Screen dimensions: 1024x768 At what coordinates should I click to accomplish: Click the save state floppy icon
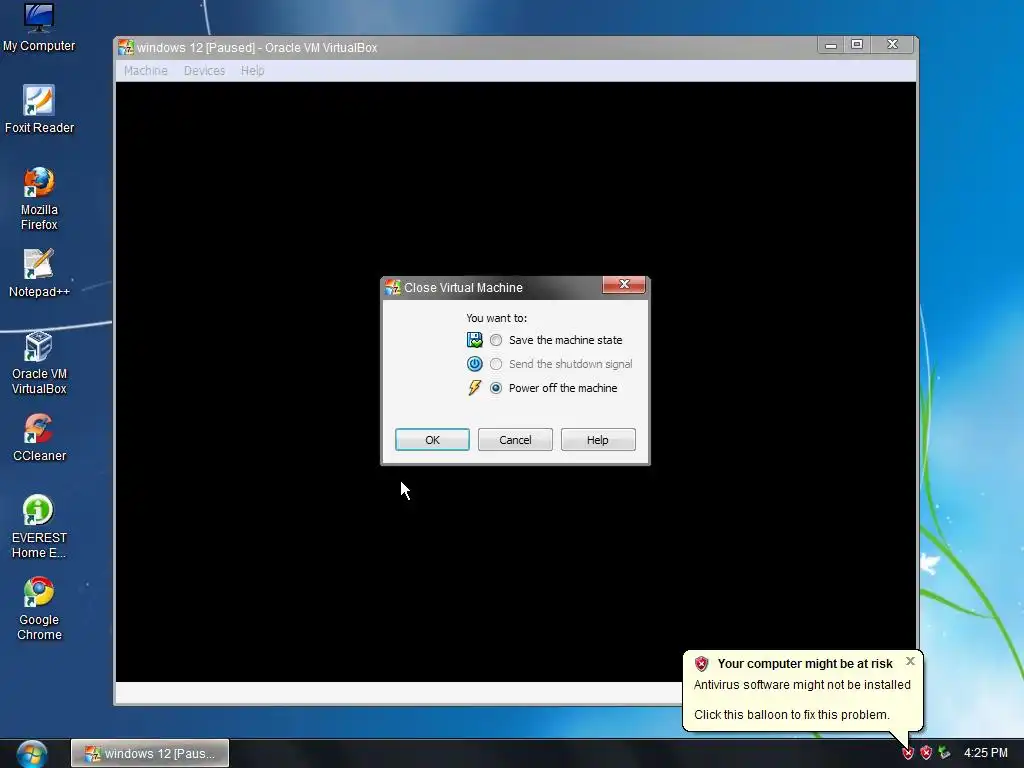[x=475, y=340]
